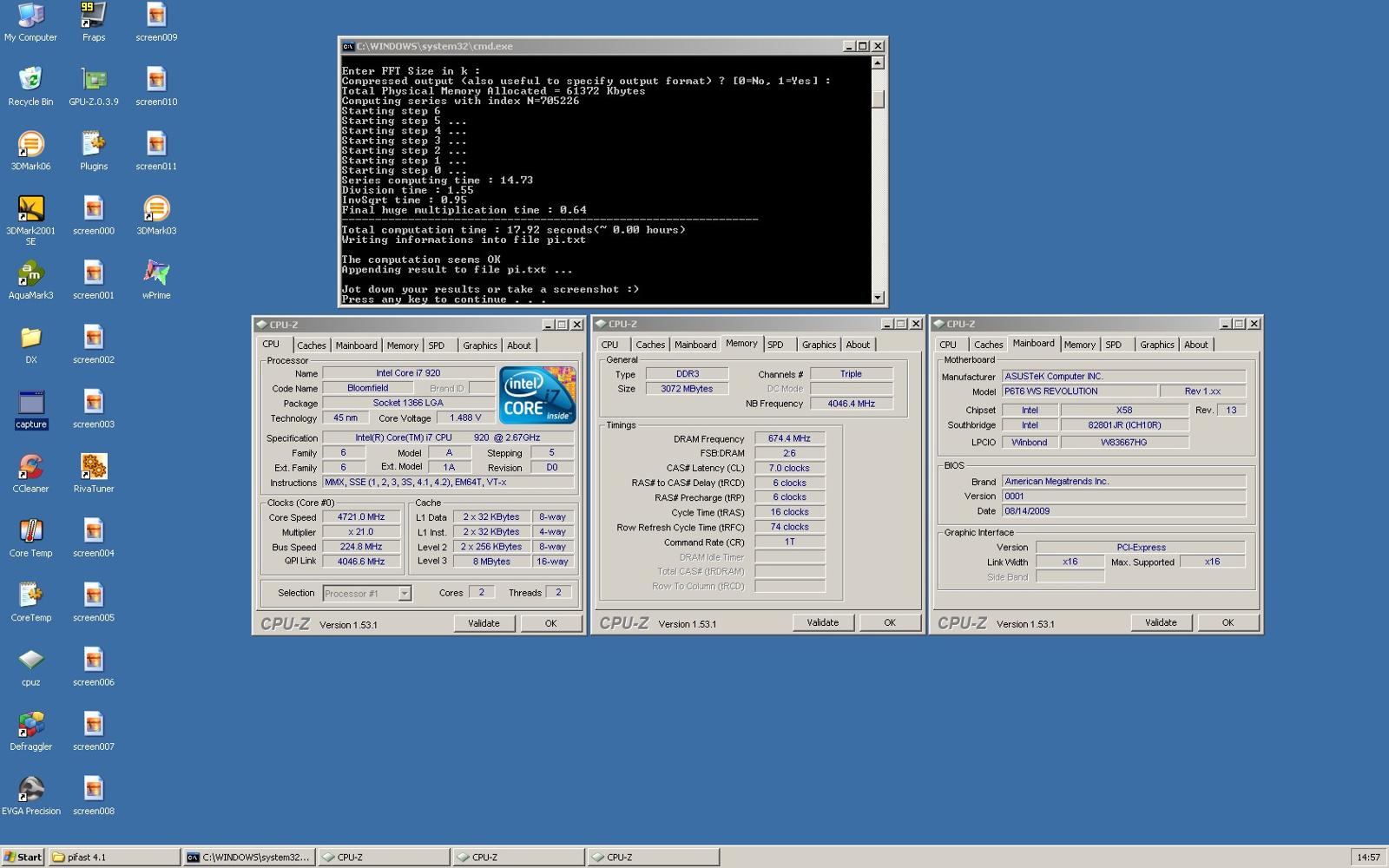Click the DRAM Frequency value 674.4 MHz
The height and width of the screenshot is (868, 1389).
(x=789, y=439)
